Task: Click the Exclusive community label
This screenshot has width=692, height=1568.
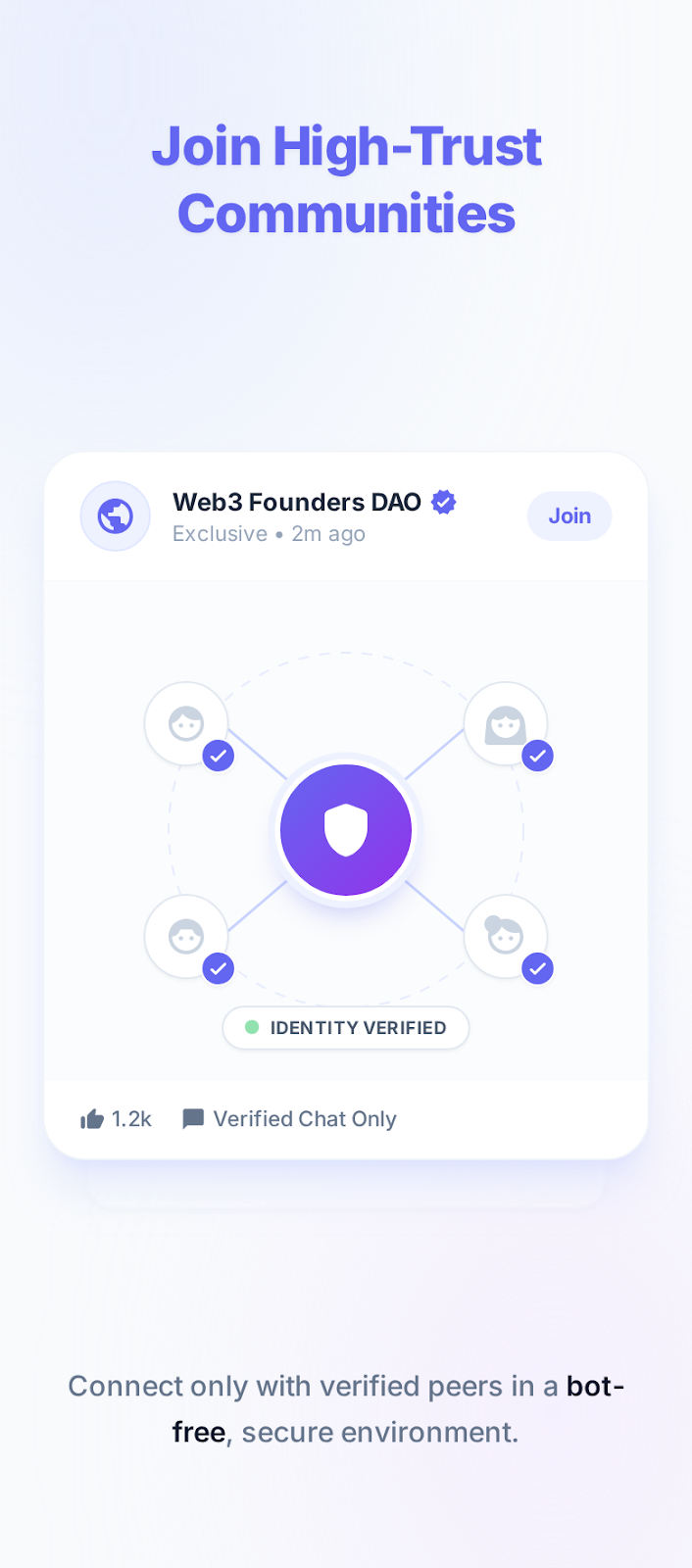Action: pyautogui.click(x=220, y=534)
